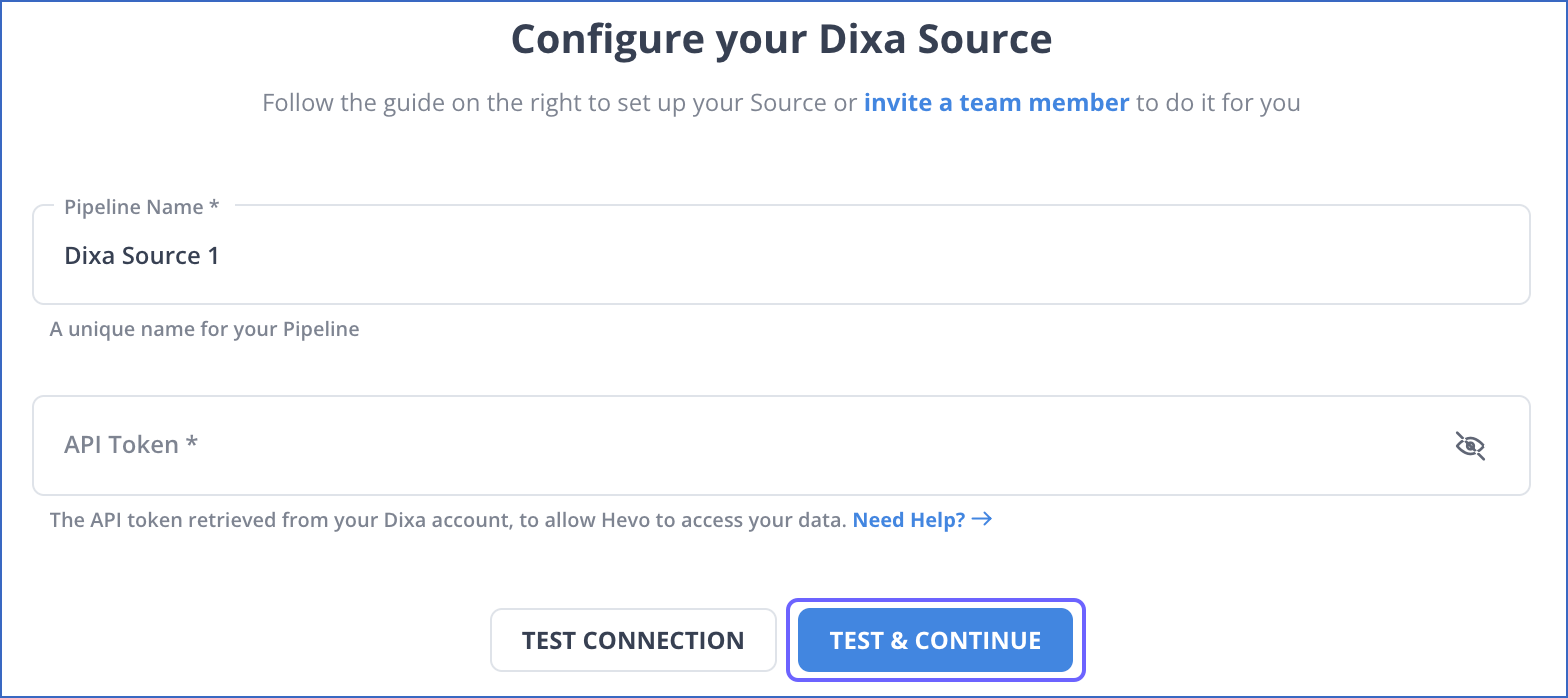Open the Need Help? link
Screen dimensions: 1568x698
tap(909, 520)
